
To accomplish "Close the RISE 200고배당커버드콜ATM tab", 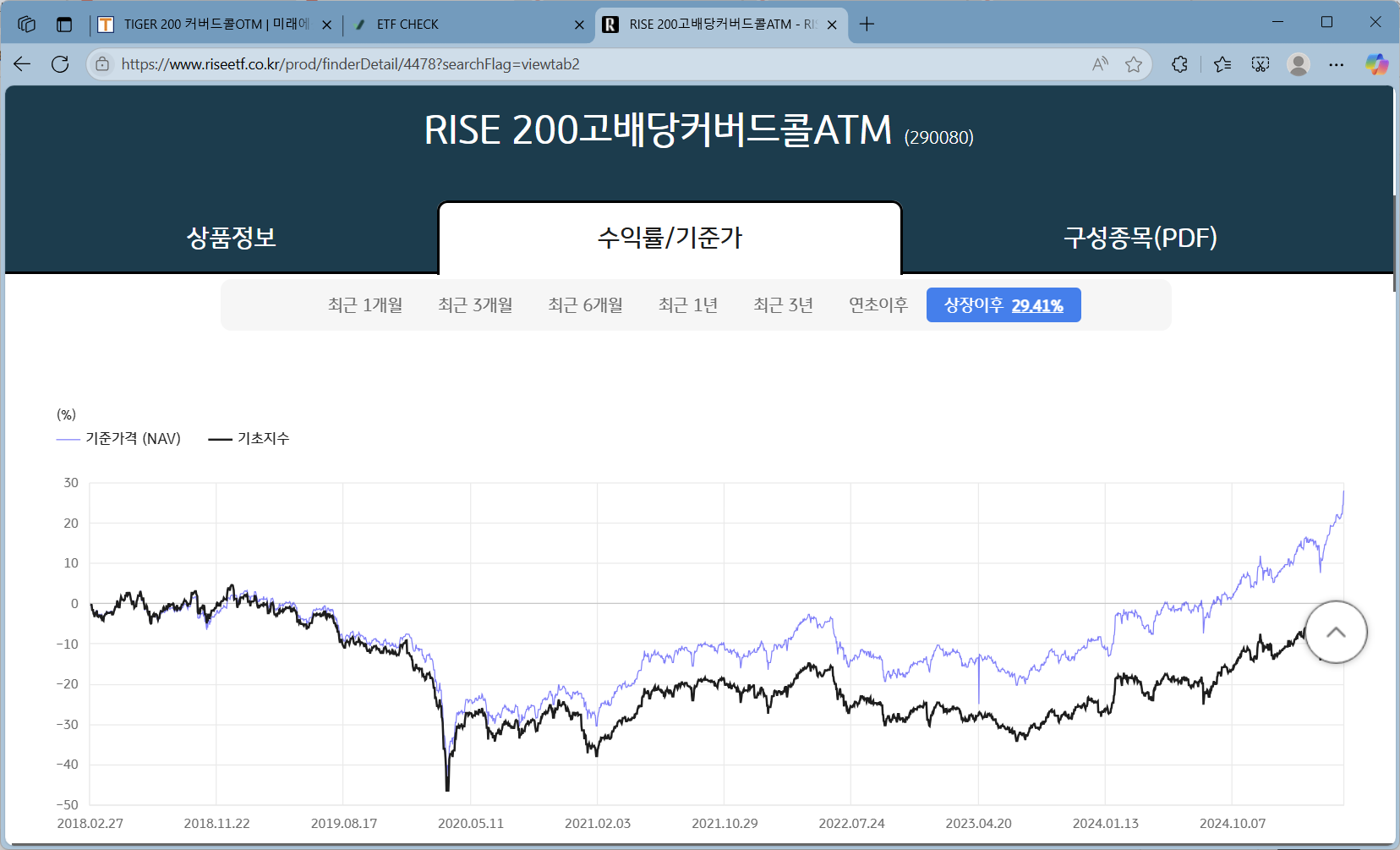I will [x=832, y=25].
